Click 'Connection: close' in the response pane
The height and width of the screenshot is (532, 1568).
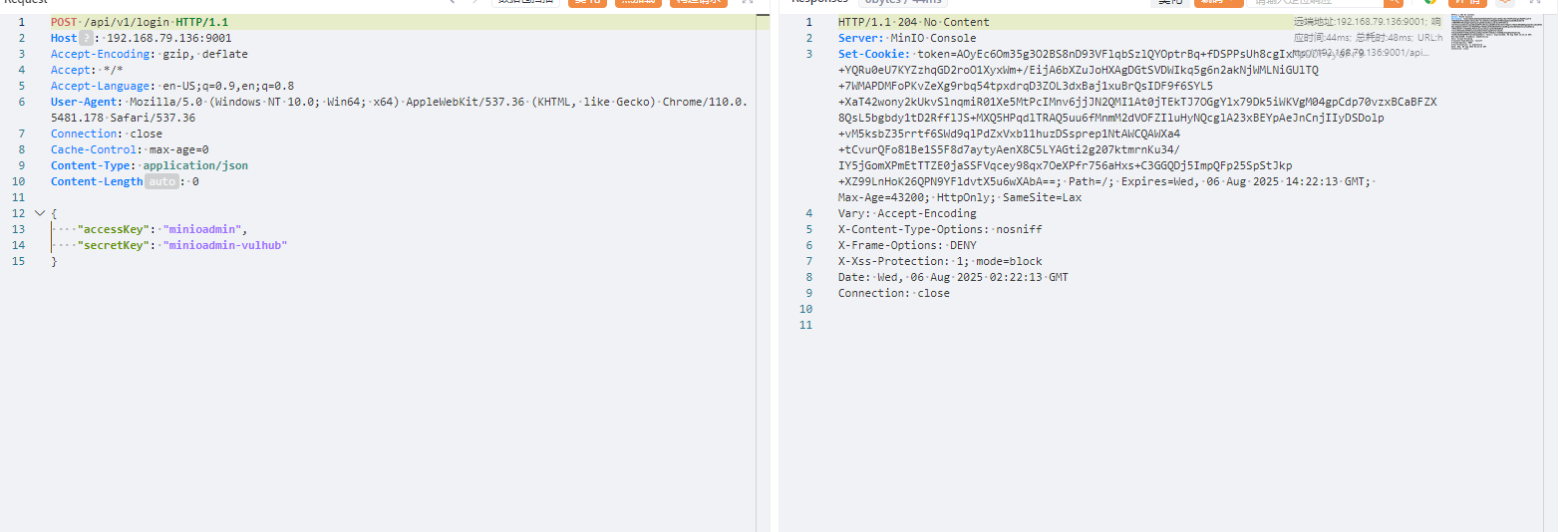[894, 293]
